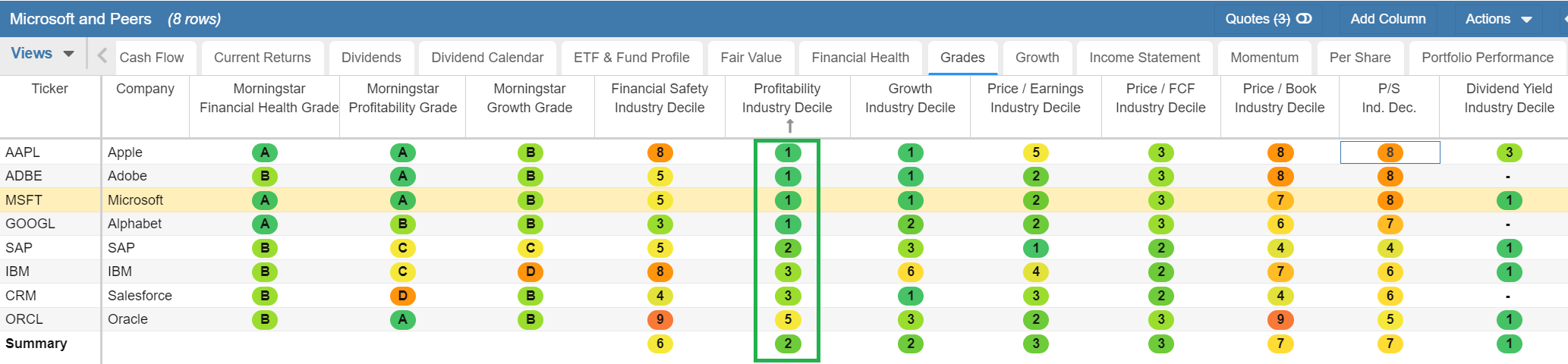1568x364 pixels.
Task: Sort by Price / Book Industry Decile header
Action: [1280, 98]
